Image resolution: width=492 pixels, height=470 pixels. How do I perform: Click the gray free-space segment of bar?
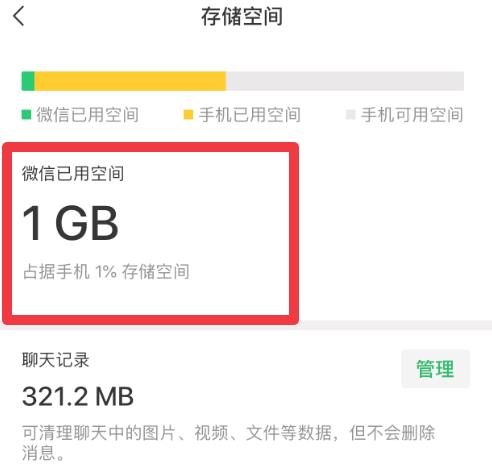(x=345, y=81)
